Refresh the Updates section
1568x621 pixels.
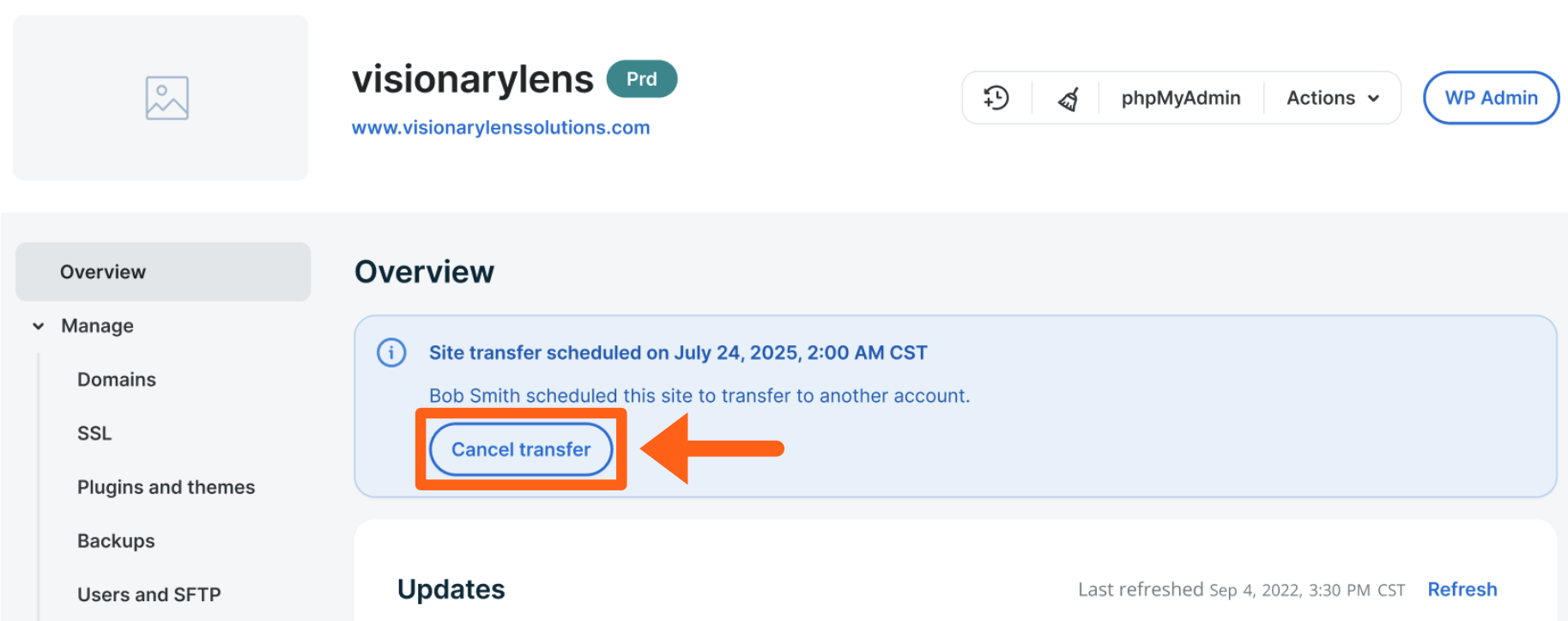(x=1462, y=589)
